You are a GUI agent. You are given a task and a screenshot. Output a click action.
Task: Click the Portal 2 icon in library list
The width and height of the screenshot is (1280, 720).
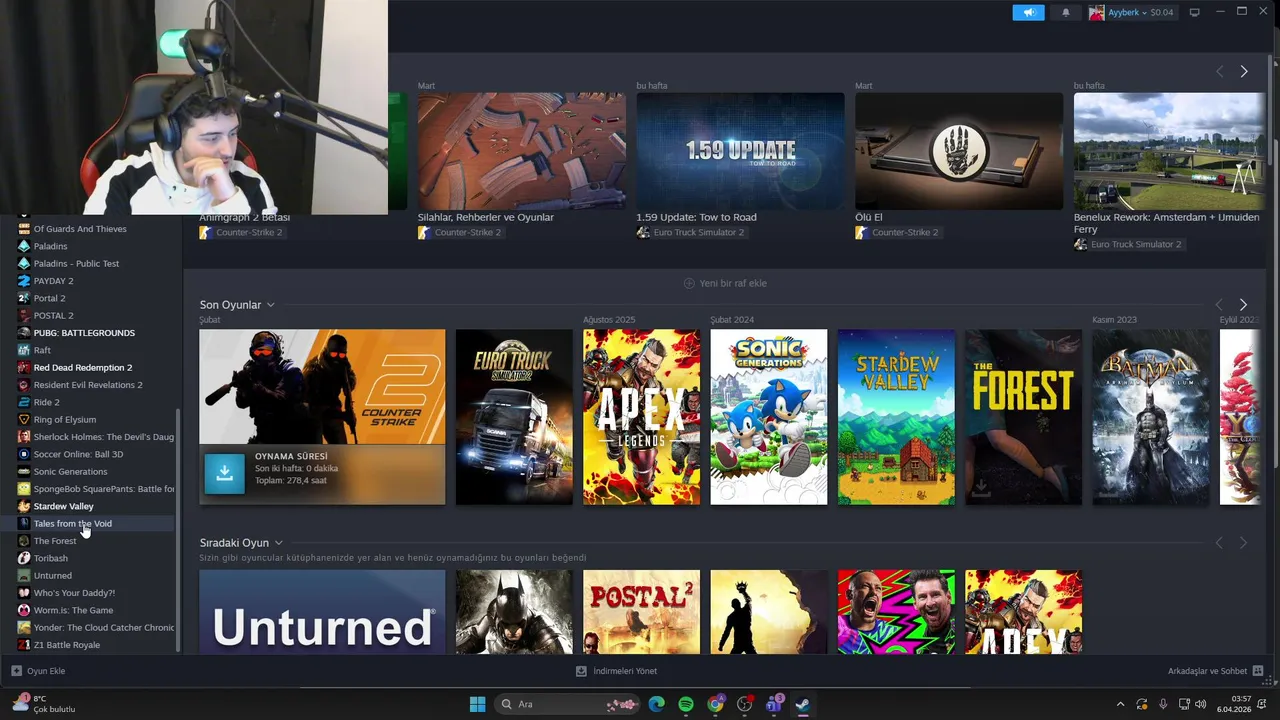click(24, 298)
